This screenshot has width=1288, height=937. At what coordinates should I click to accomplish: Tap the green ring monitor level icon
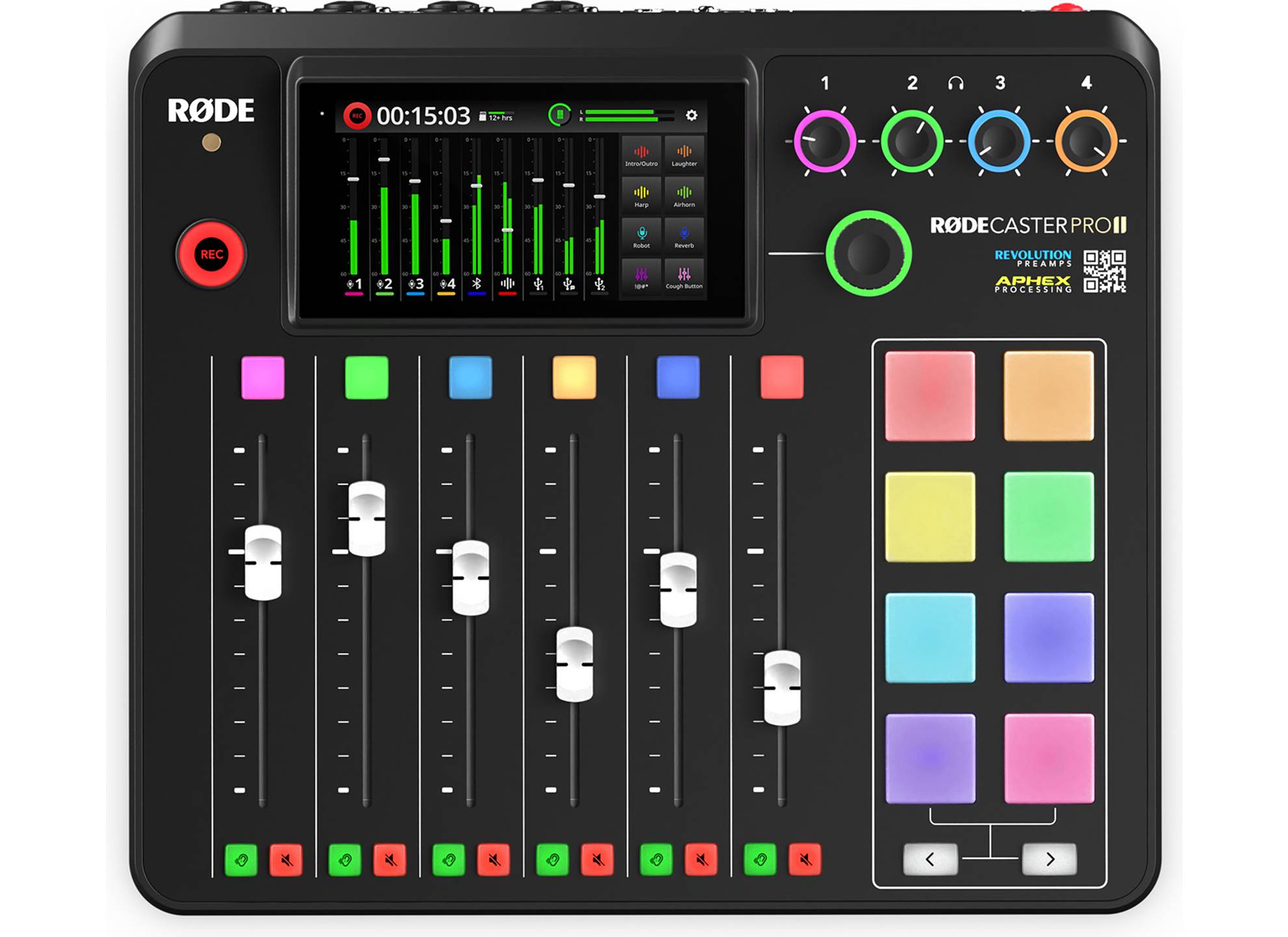tap(559, 115)
